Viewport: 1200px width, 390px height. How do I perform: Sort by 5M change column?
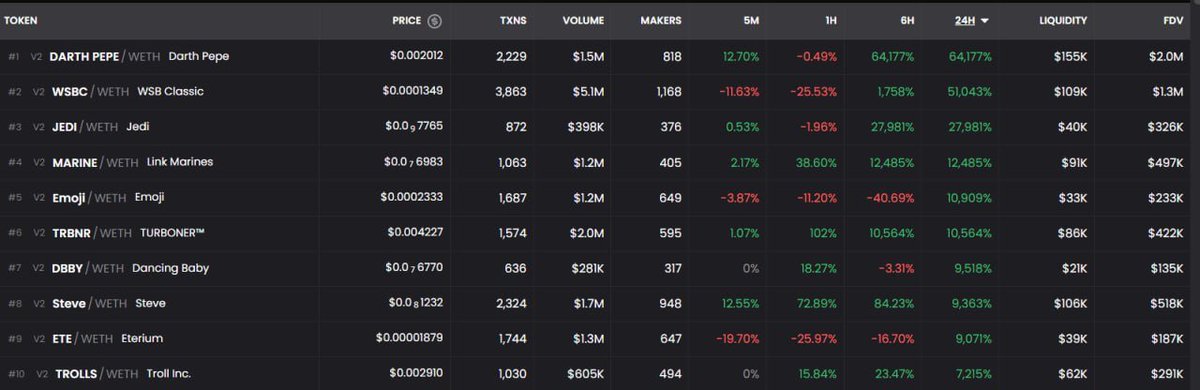pos(750,21)
